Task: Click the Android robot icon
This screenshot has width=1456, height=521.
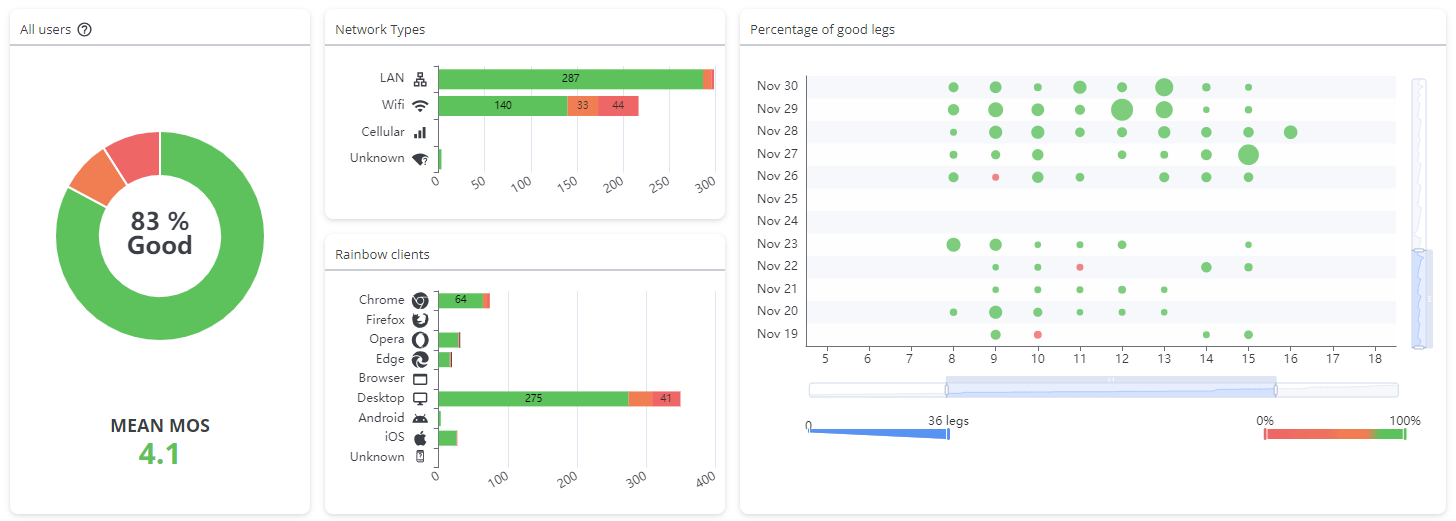Action: tap(420, 418)
